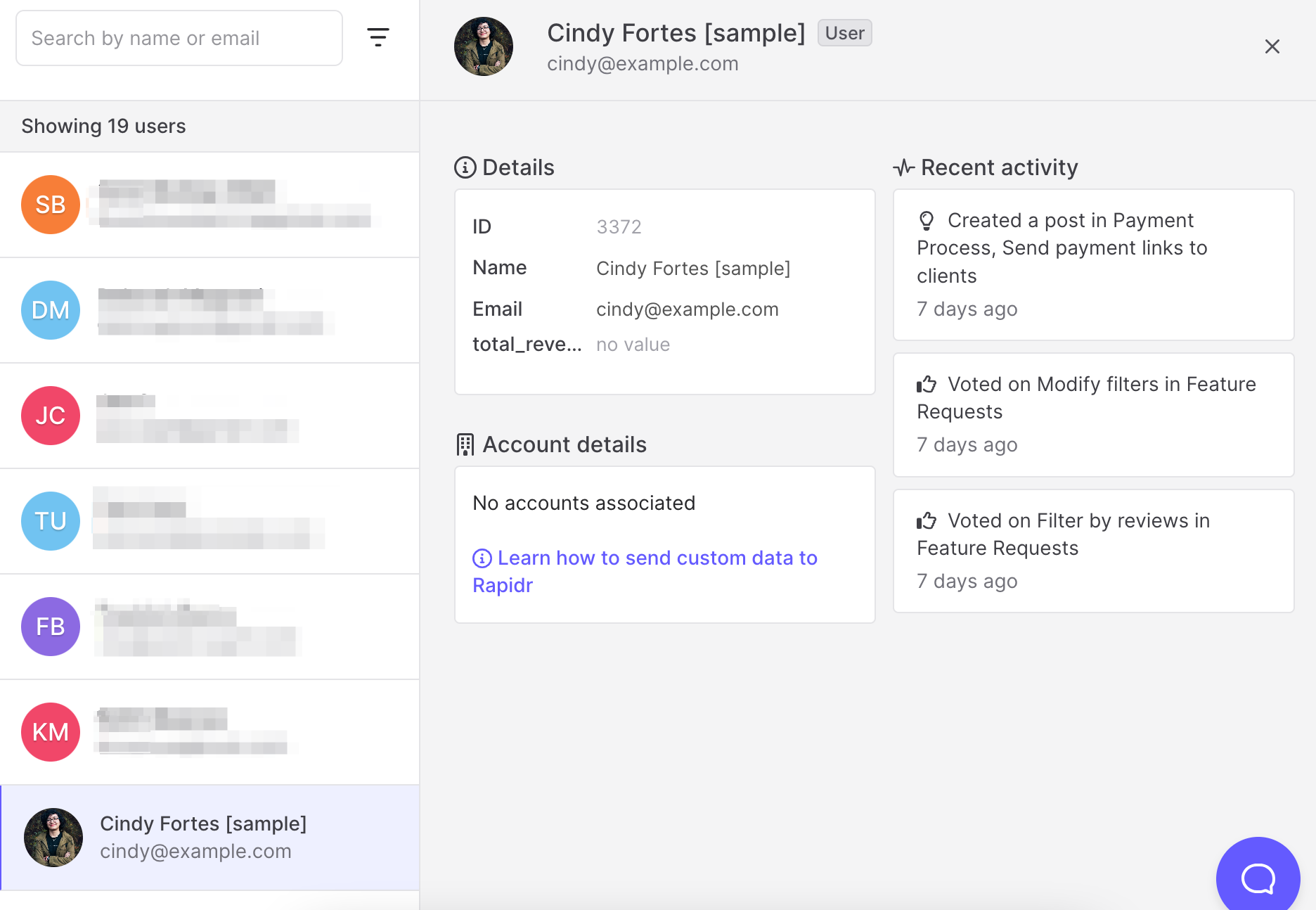
Task: Click the lightbulb icon on the post activity
Action: 927,220
